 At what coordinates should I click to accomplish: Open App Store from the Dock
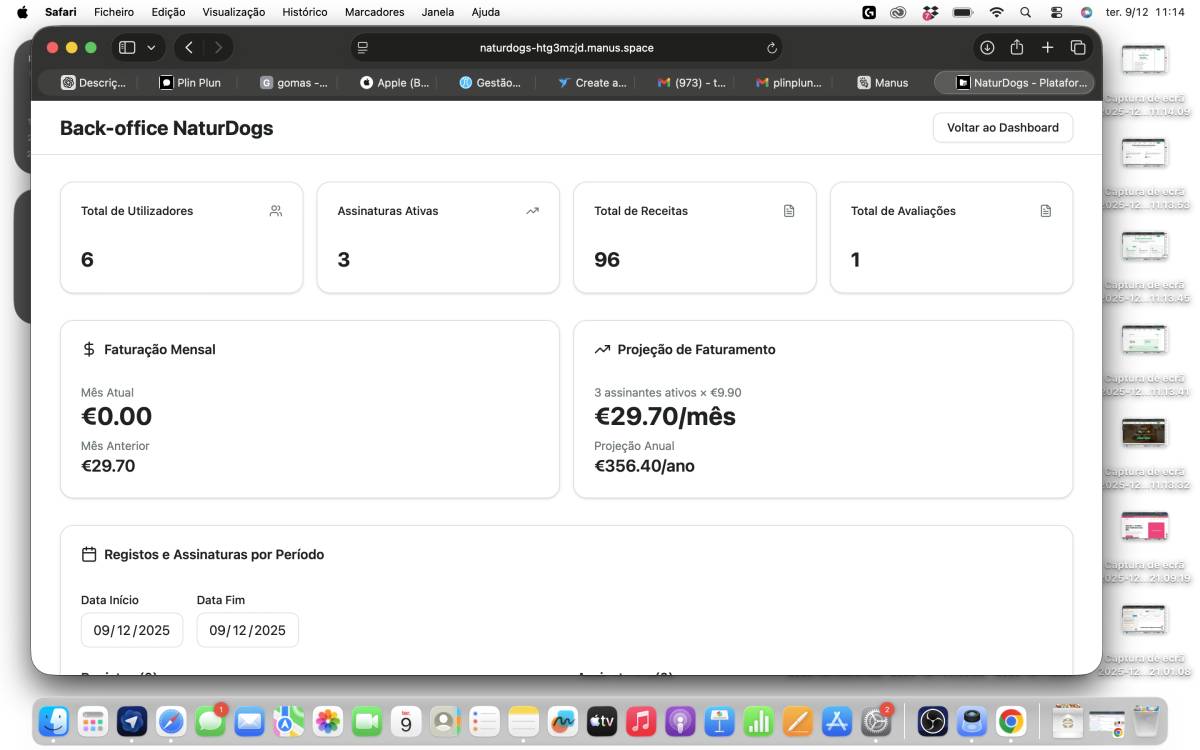tap(836, 721)
